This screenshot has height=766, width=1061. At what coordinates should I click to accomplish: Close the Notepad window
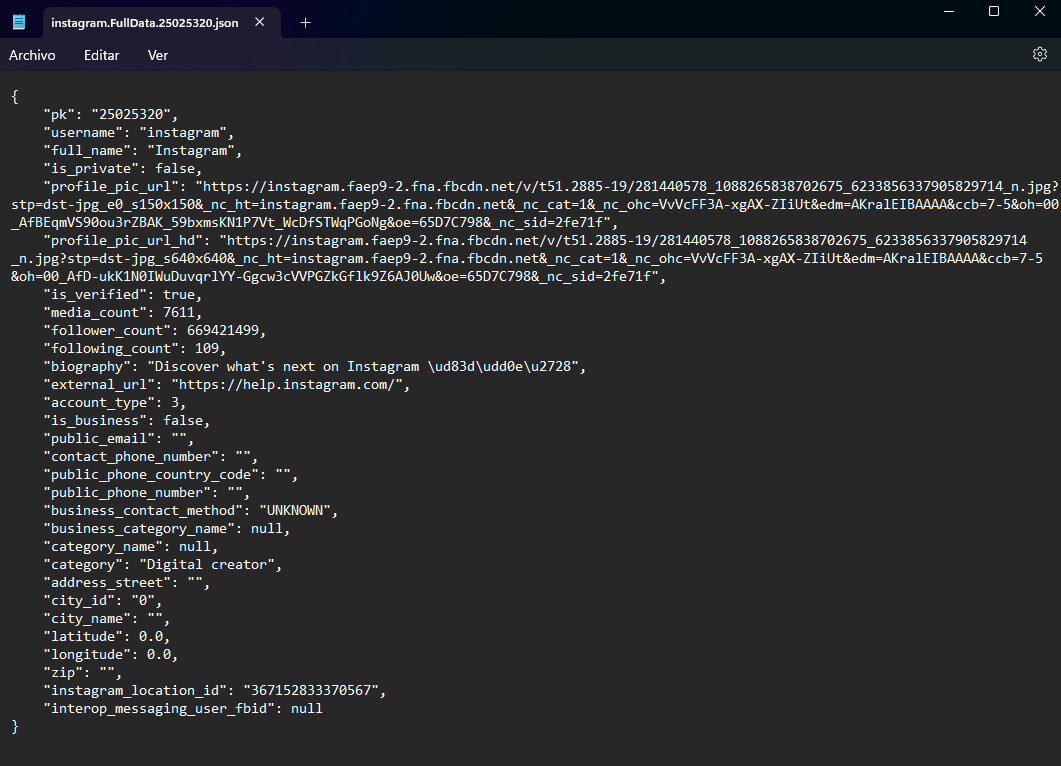[x=1039, y=12]
